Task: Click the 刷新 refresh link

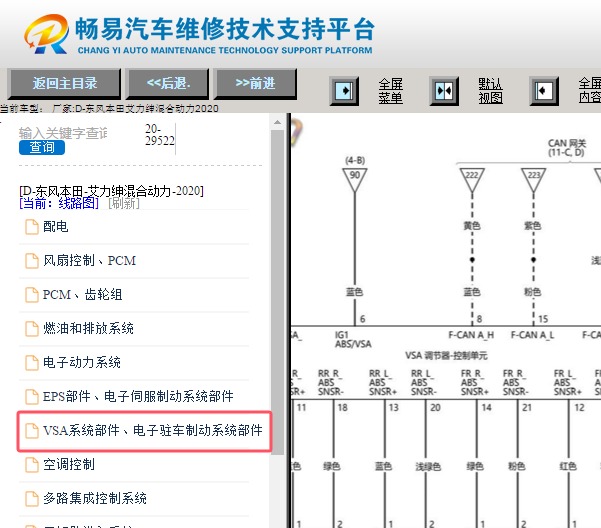Action: coord(124,203)
